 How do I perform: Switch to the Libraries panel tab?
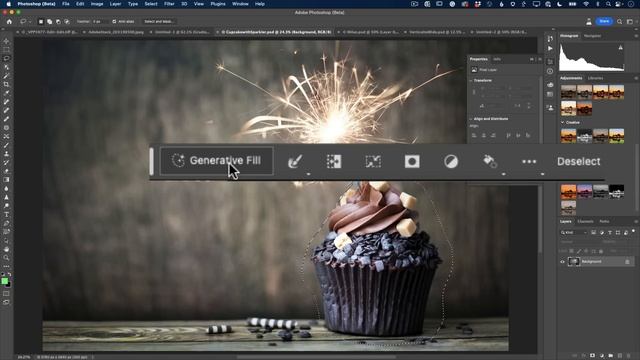pos(596,78)
